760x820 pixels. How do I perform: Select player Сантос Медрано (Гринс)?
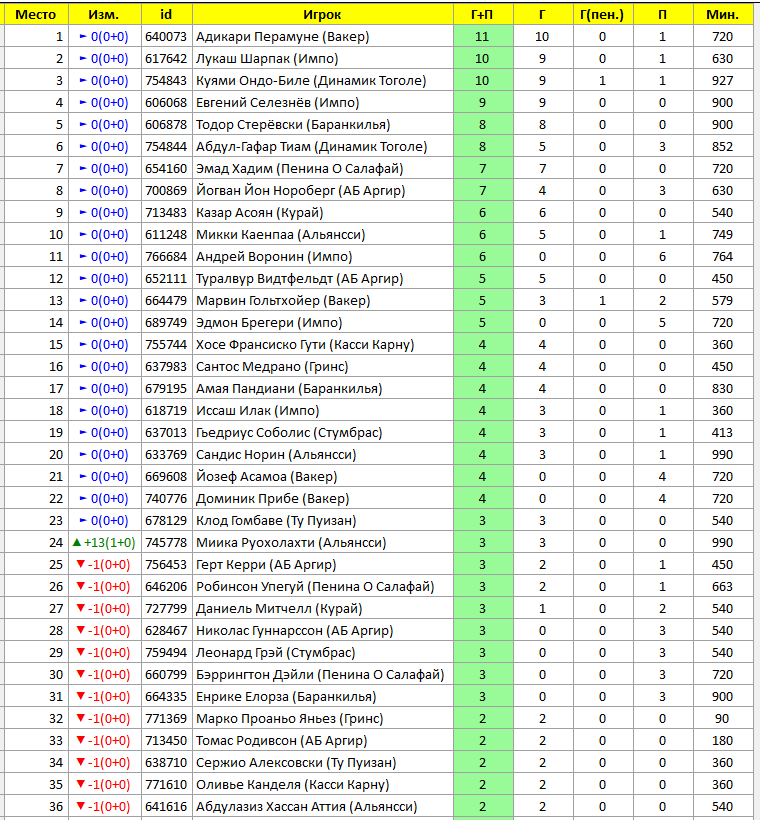(272, 366)
